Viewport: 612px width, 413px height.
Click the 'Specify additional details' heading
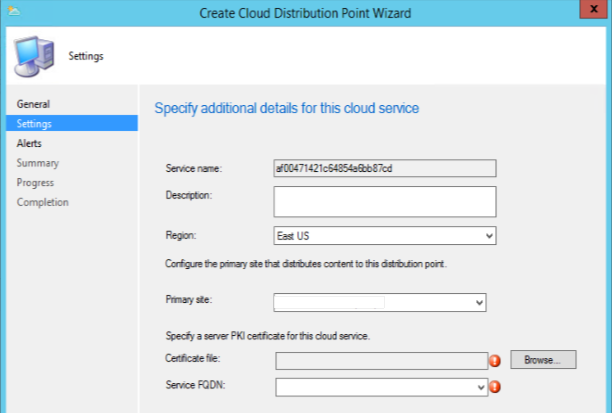click(286, 108)
